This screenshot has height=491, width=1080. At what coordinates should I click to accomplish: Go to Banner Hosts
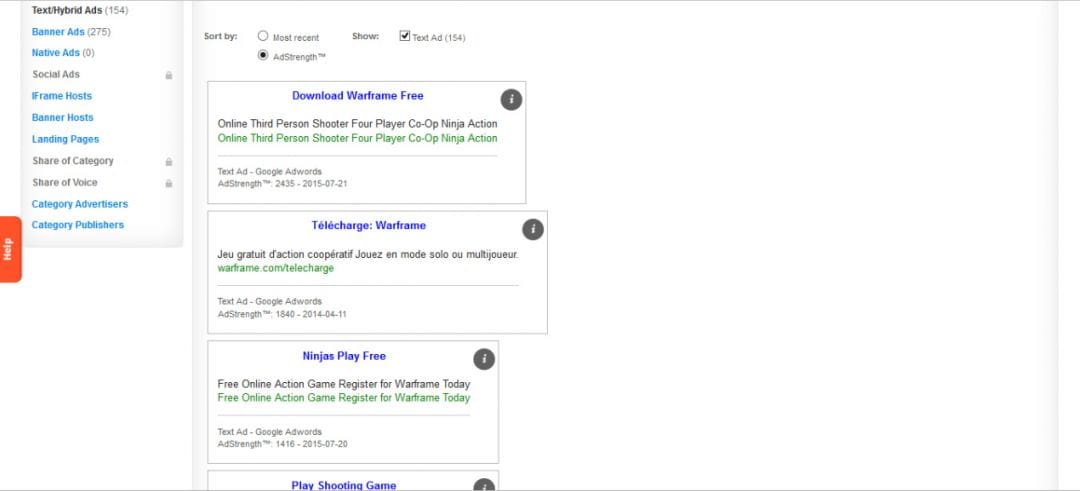coord(63,117)
